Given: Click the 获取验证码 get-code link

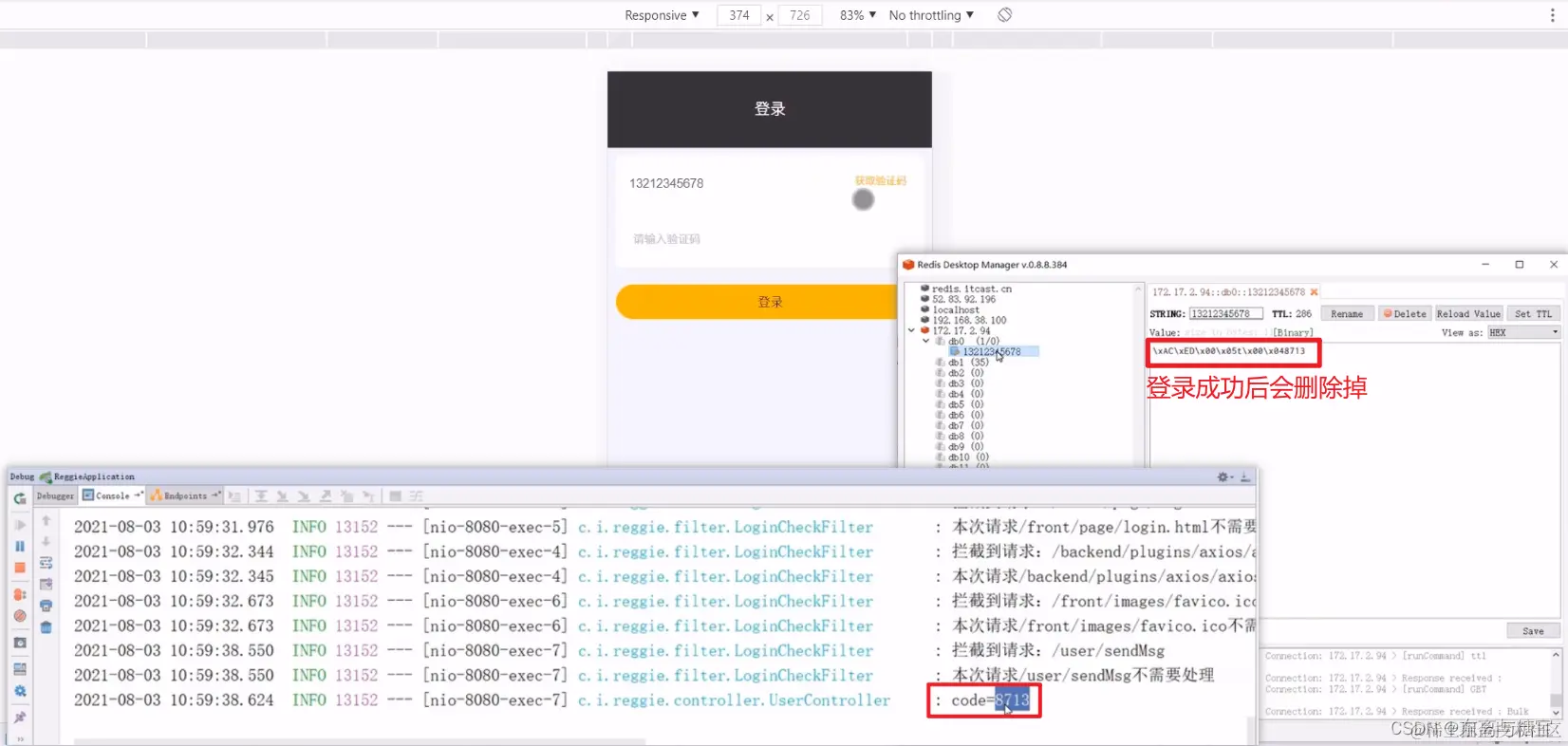Looking at the screenshot, I should point(881,180).
